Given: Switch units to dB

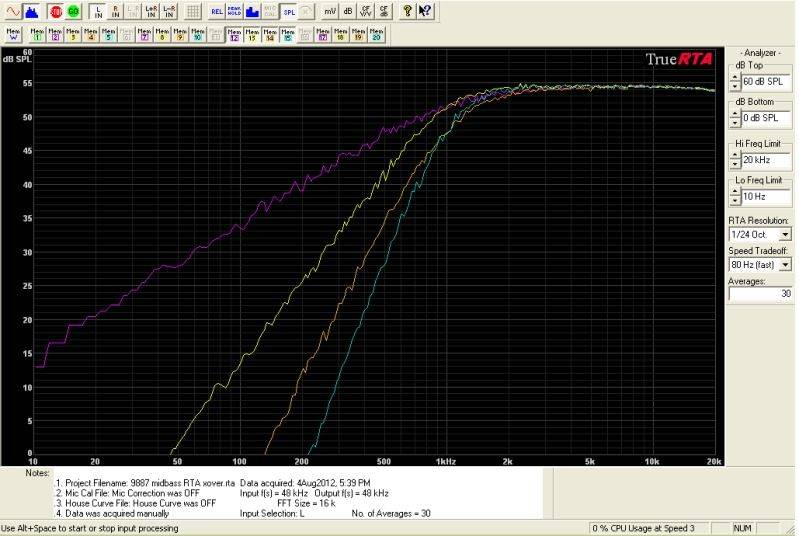Looking at the screenshot, I should click(348, 11).
